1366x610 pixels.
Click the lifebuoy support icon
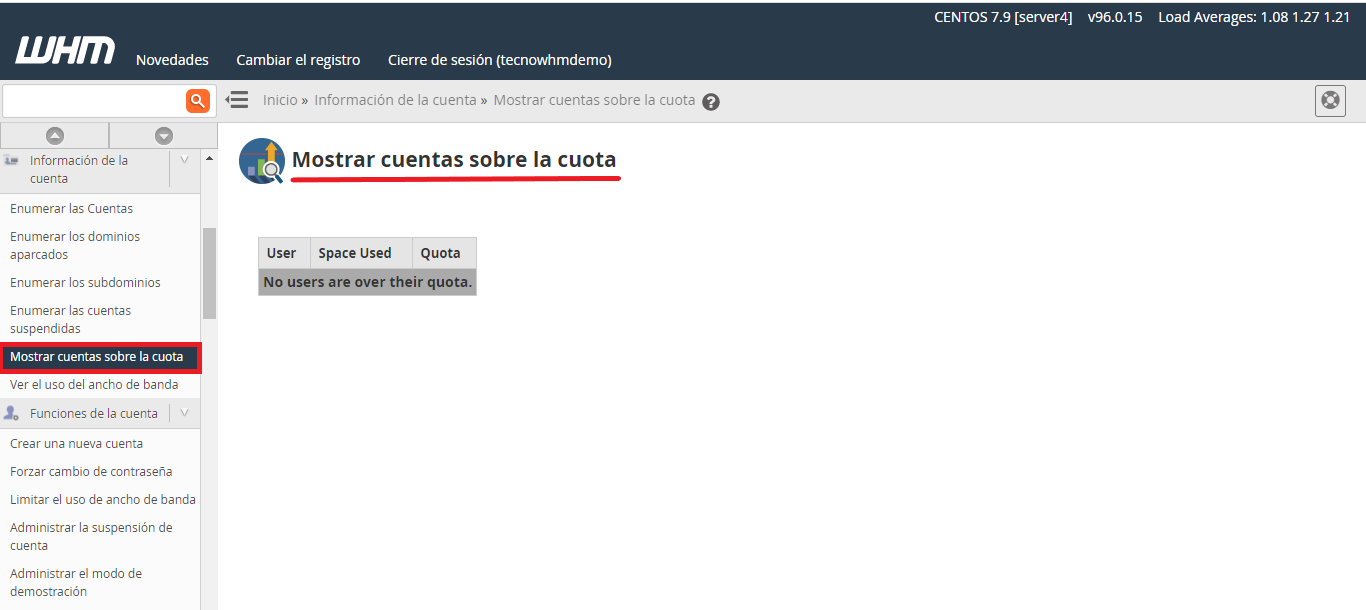pos(1330,101)
